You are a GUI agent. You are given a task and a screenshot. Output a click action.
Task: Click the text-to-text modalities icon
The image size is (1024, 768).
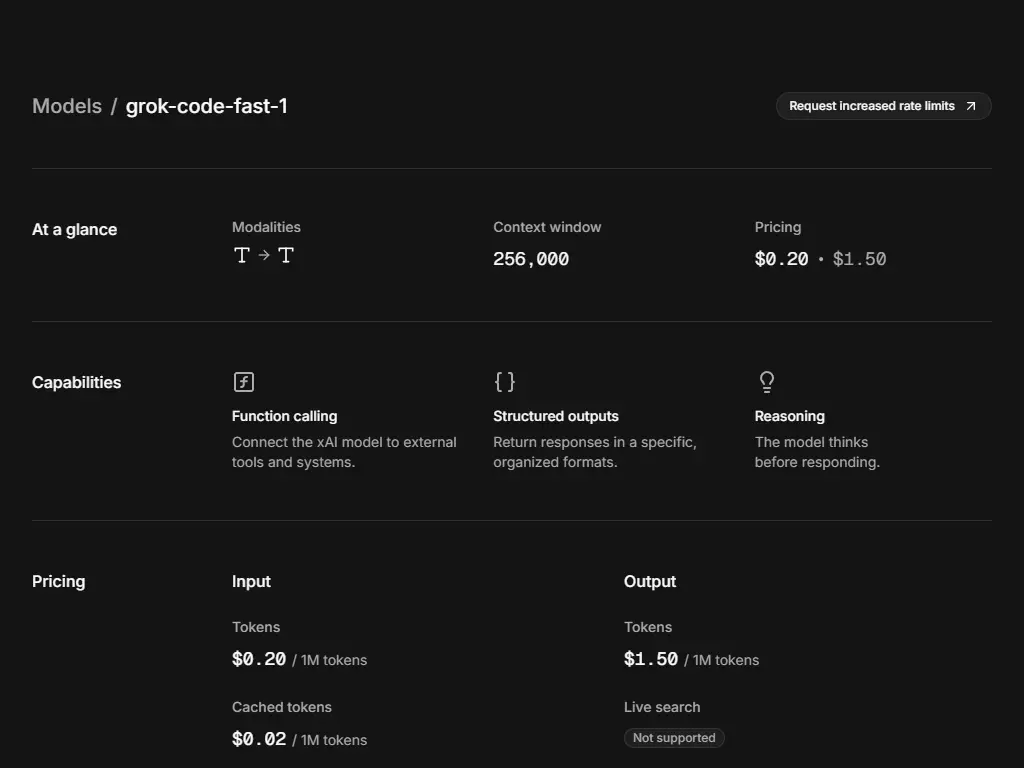(264, 255)
